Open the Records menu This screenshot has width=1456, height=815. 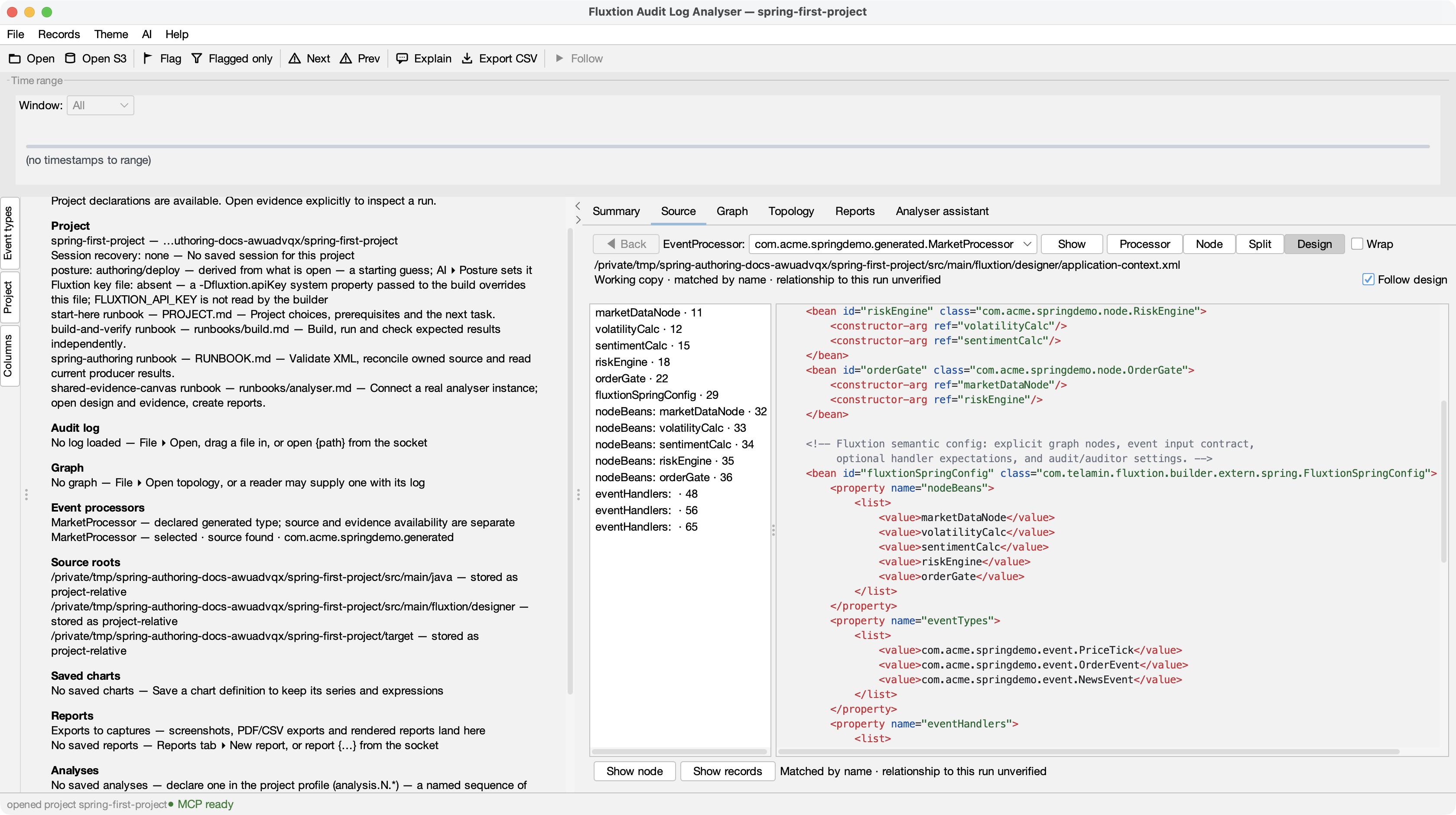click(59, 34)
